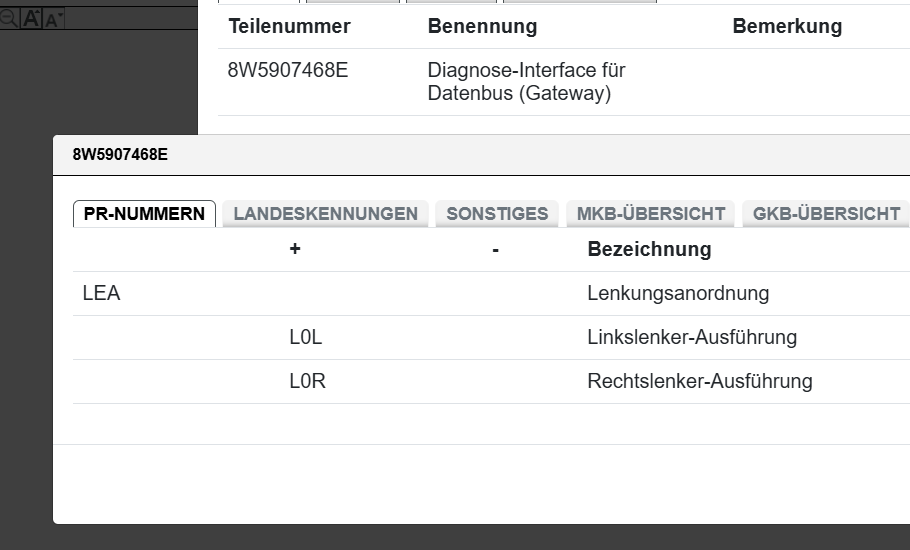
Task: Select the LEA row in PR numbers
Action: click(x=101, y=294)
